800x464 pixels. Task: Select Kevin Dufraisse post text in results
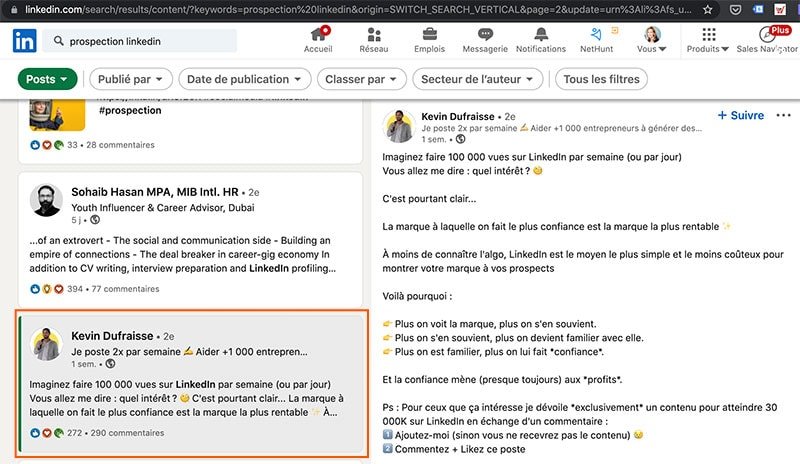point(186,398)
